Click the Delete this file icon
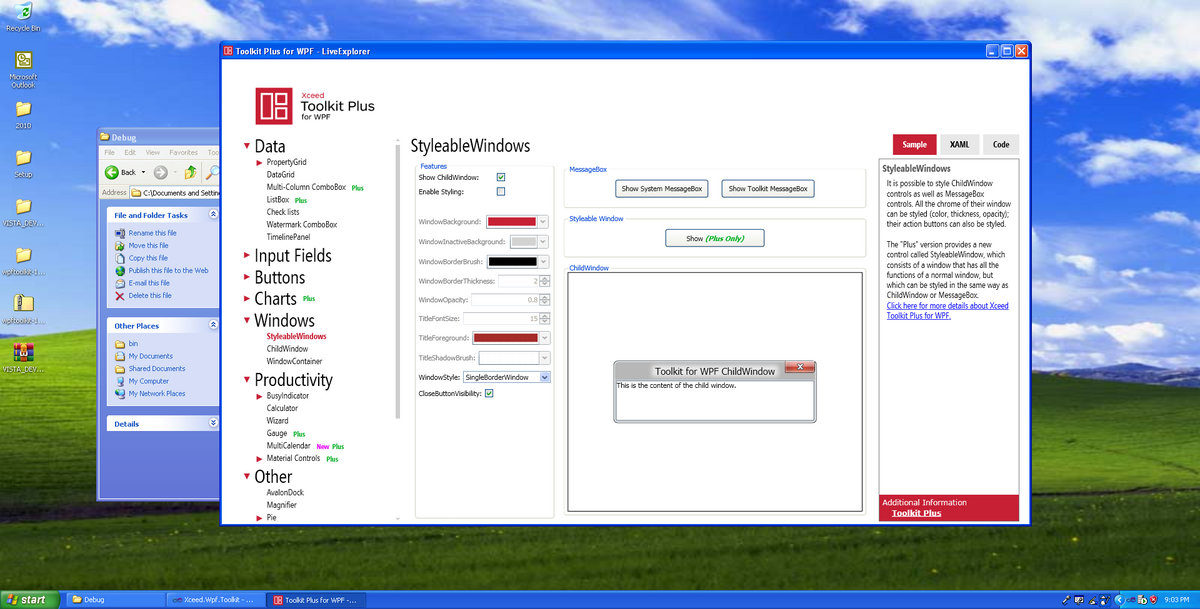1200x609 pixels. click(x=120, y=296)
